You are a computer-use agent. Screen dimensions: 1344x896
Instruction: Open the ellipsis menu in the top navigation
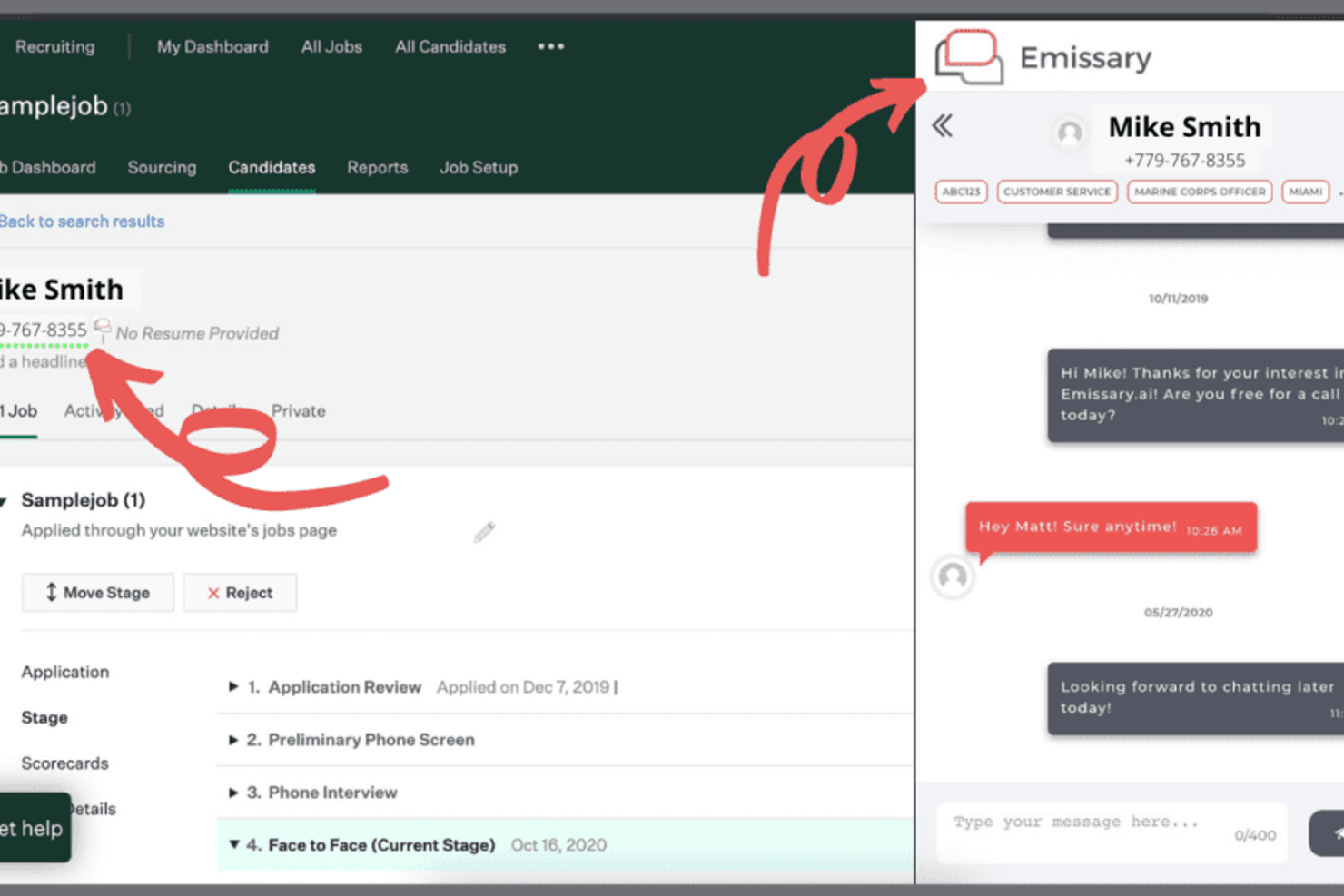tap(550, 46)
